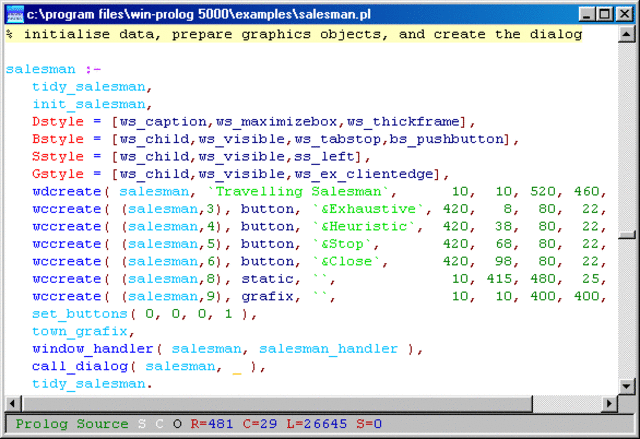
Task: Click the 'set_buttons' call
Action: [x=80, y=314]
